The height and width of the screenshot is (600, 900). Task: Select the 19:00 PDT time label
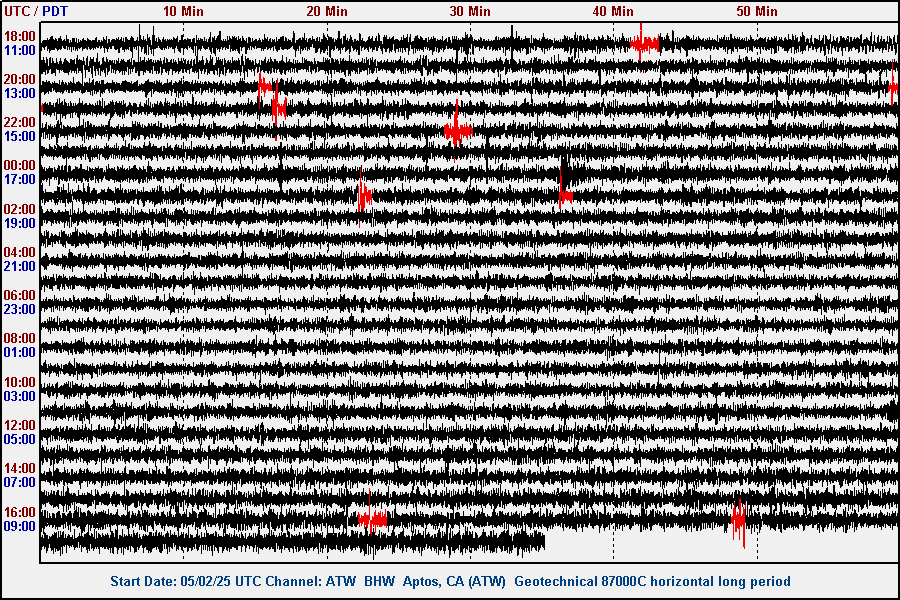[x=20, y=223]
